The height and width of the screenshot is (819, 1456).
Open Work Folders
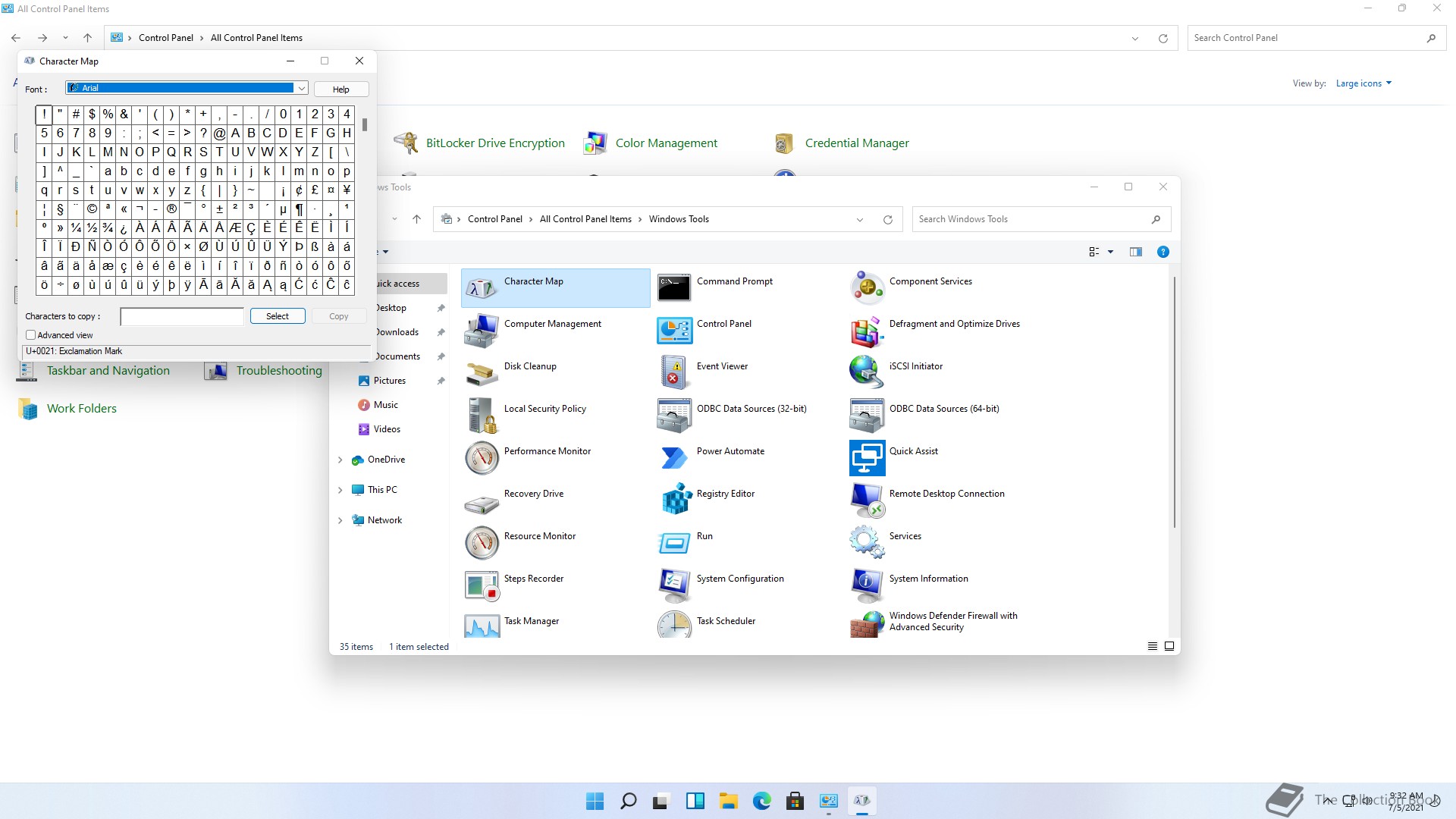coord(67,409)
